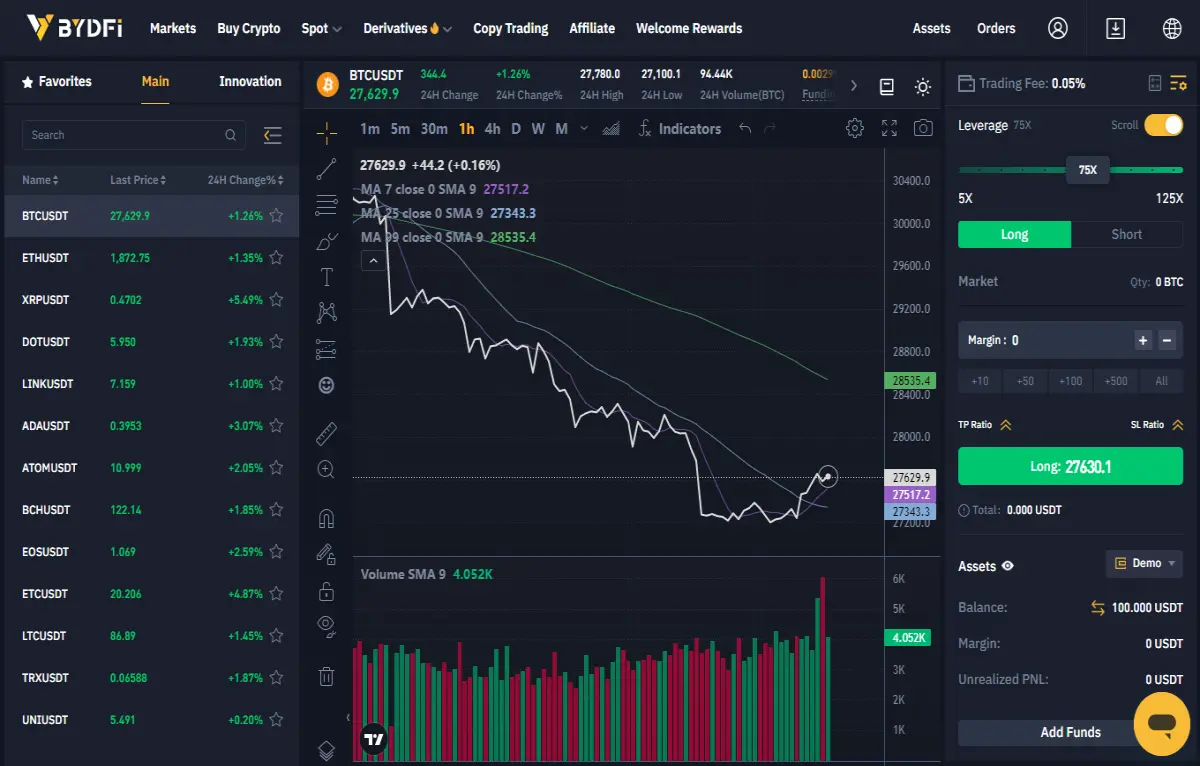Open the emoji icons tool

point(326,385)
